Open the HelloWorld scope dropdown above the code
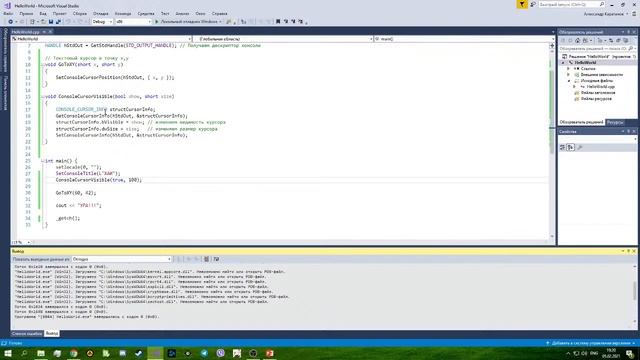 (101, 39)
